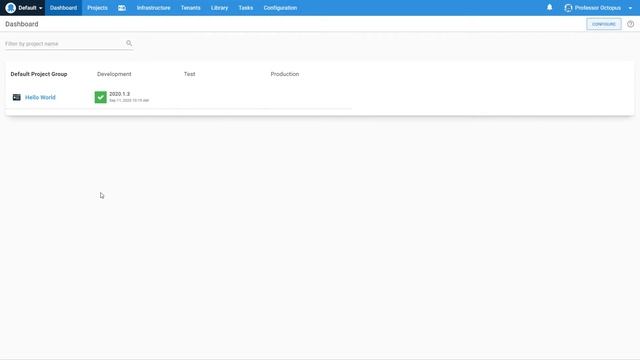Screen dimensions: 640x360
Task: Navigate to Tenants
Action: [x=191, y=8]
